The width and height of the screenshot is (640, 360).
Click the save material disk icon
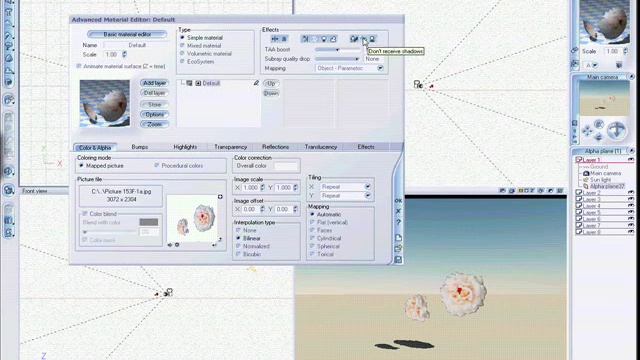(x=398, y=260)
